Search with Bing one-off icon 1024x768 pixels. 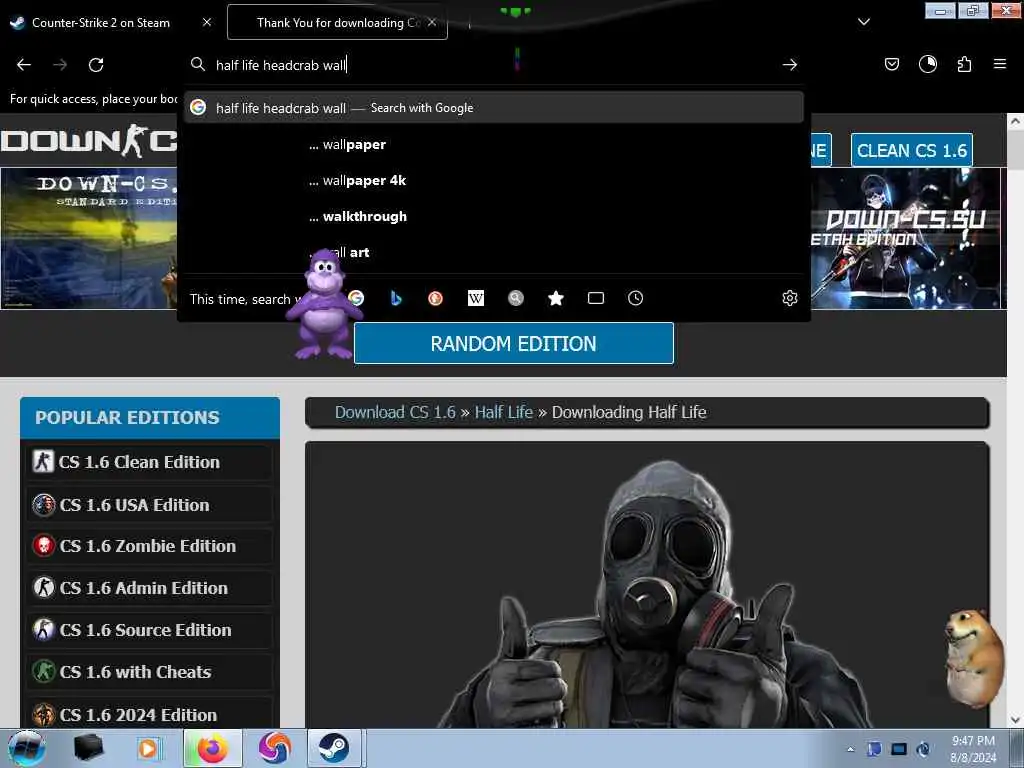coord(396,298)
